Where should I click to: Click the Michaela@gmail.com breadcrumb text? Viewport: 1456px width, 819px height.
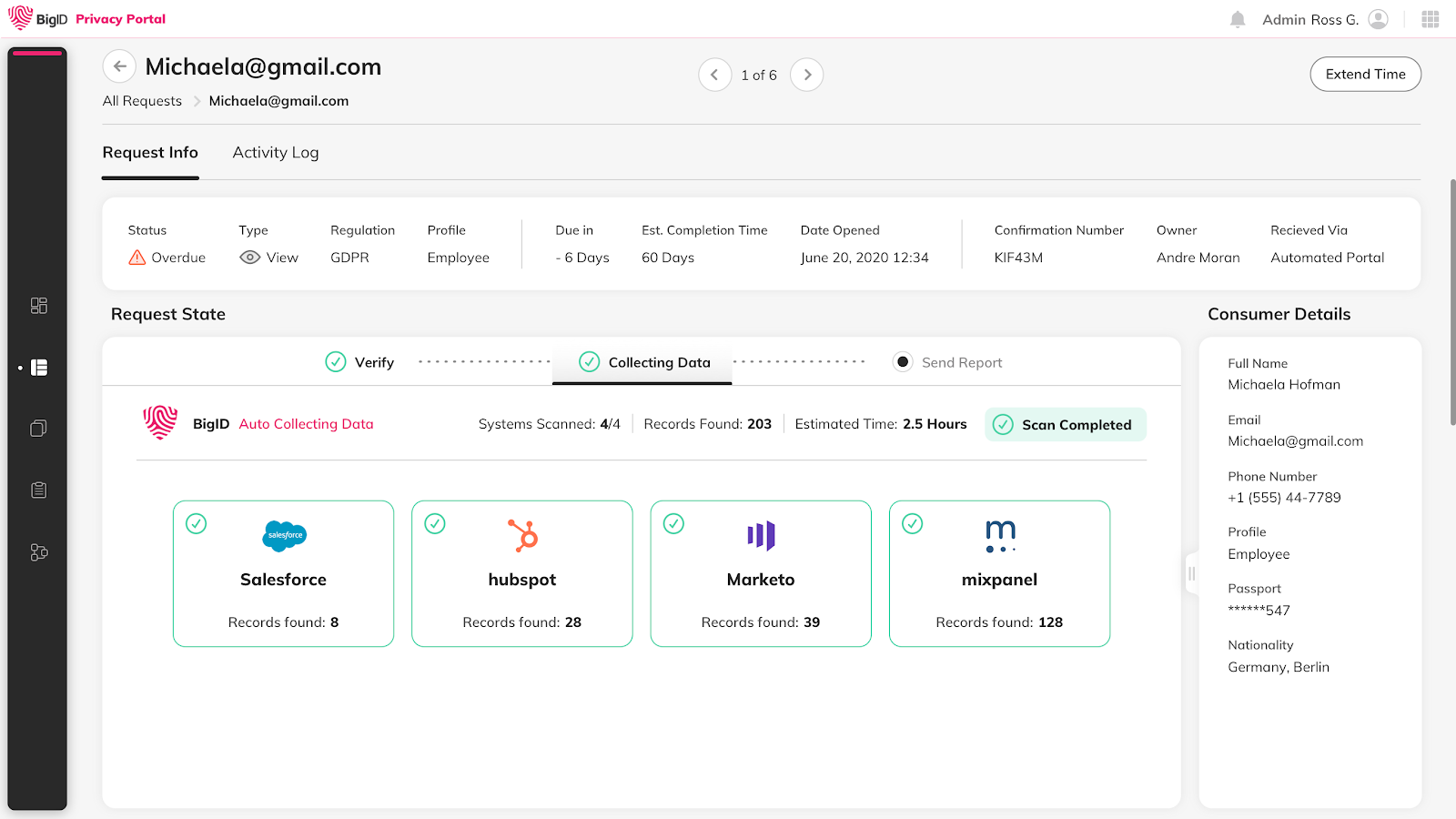(x=278, y=101)
